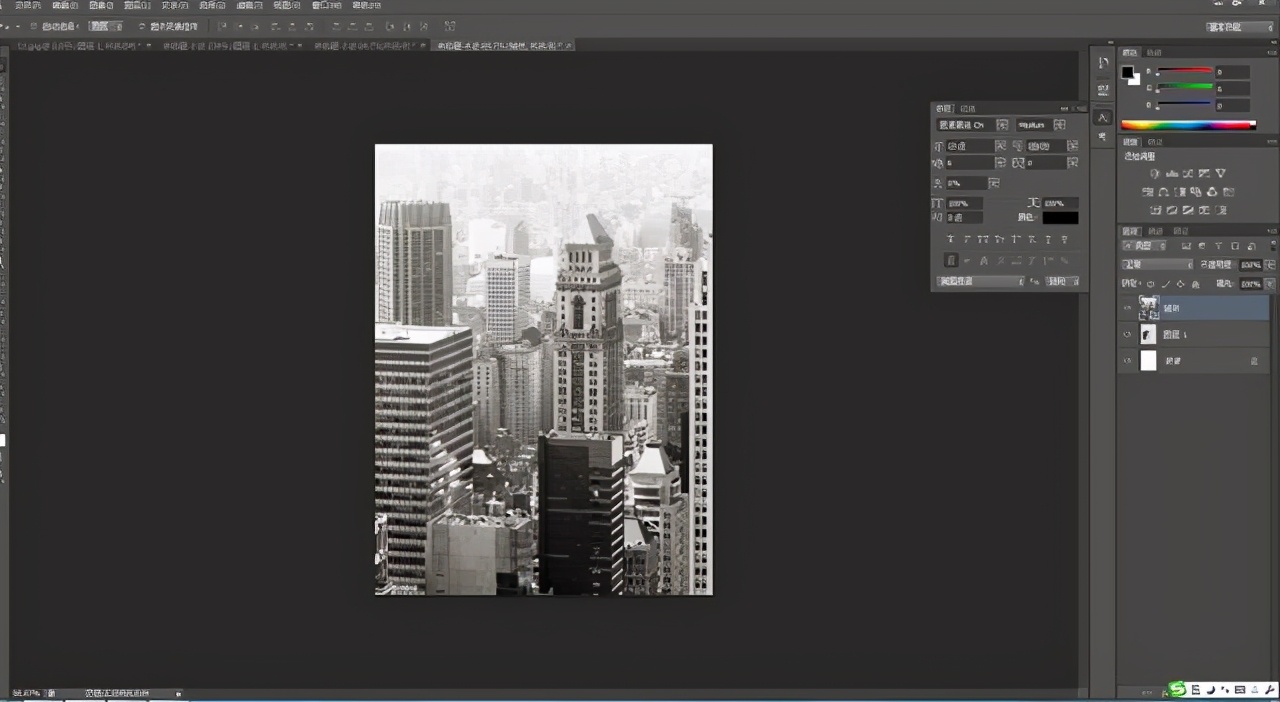Switch to the Styles tab beside Adjustments

(1154, 142)
